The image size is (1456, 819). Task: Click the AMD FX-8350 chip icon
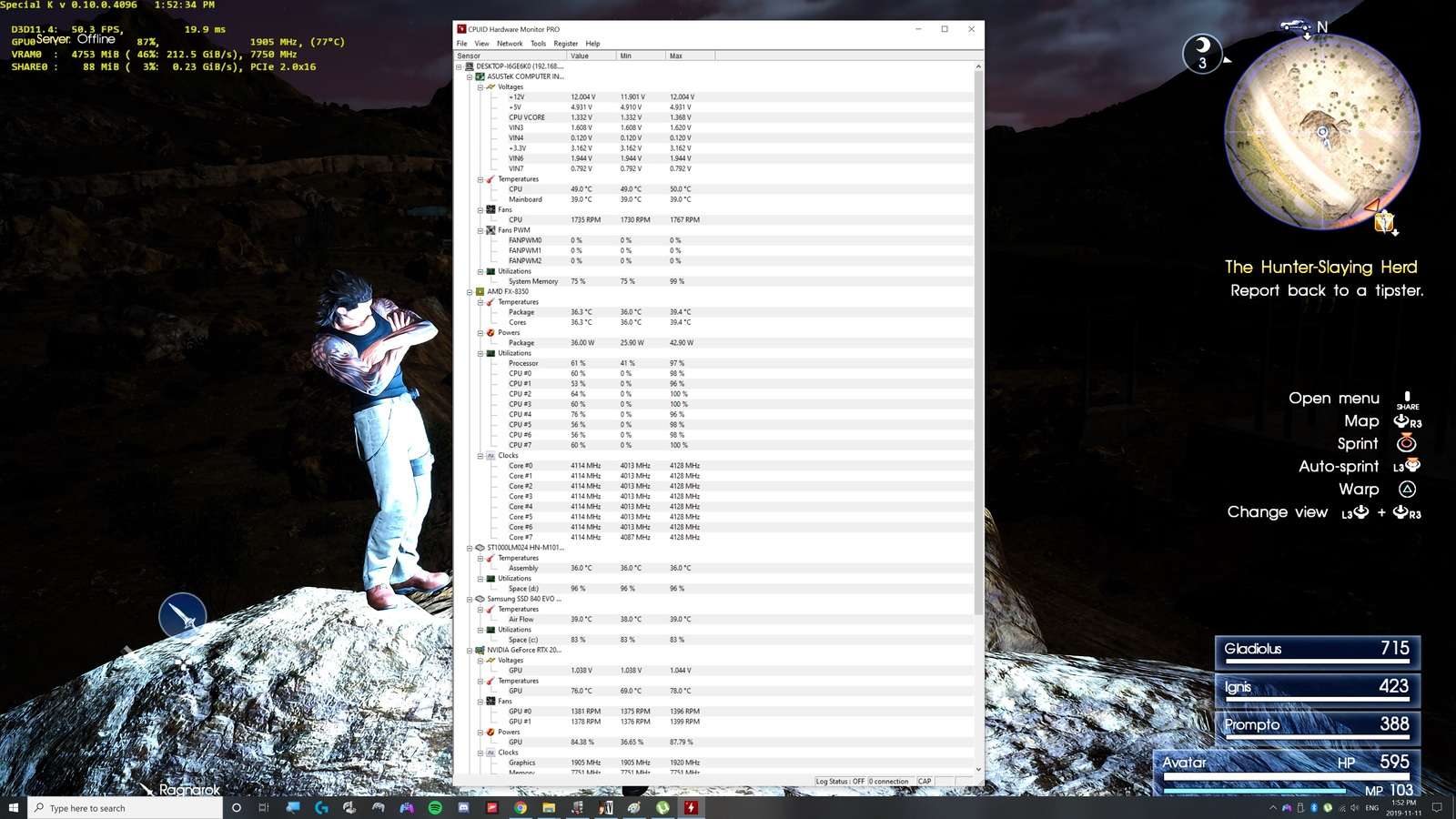[x=480, y=292]
